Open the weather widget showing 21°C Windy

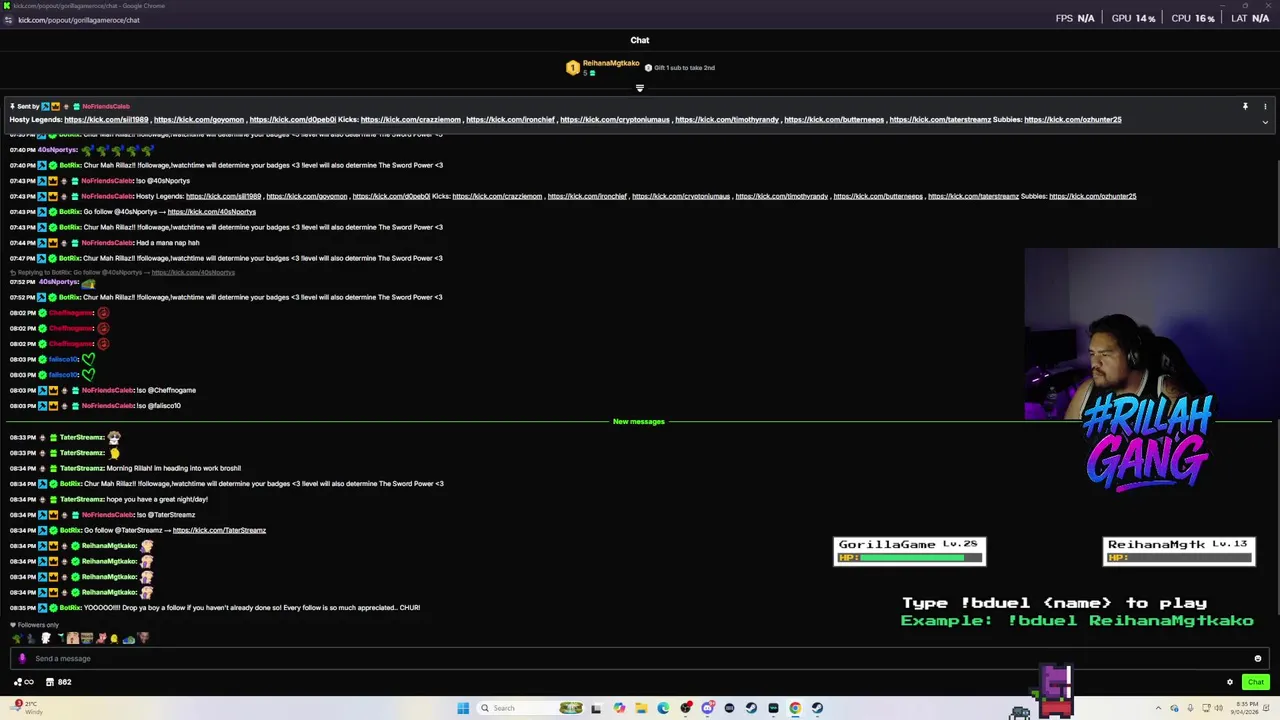27,708
